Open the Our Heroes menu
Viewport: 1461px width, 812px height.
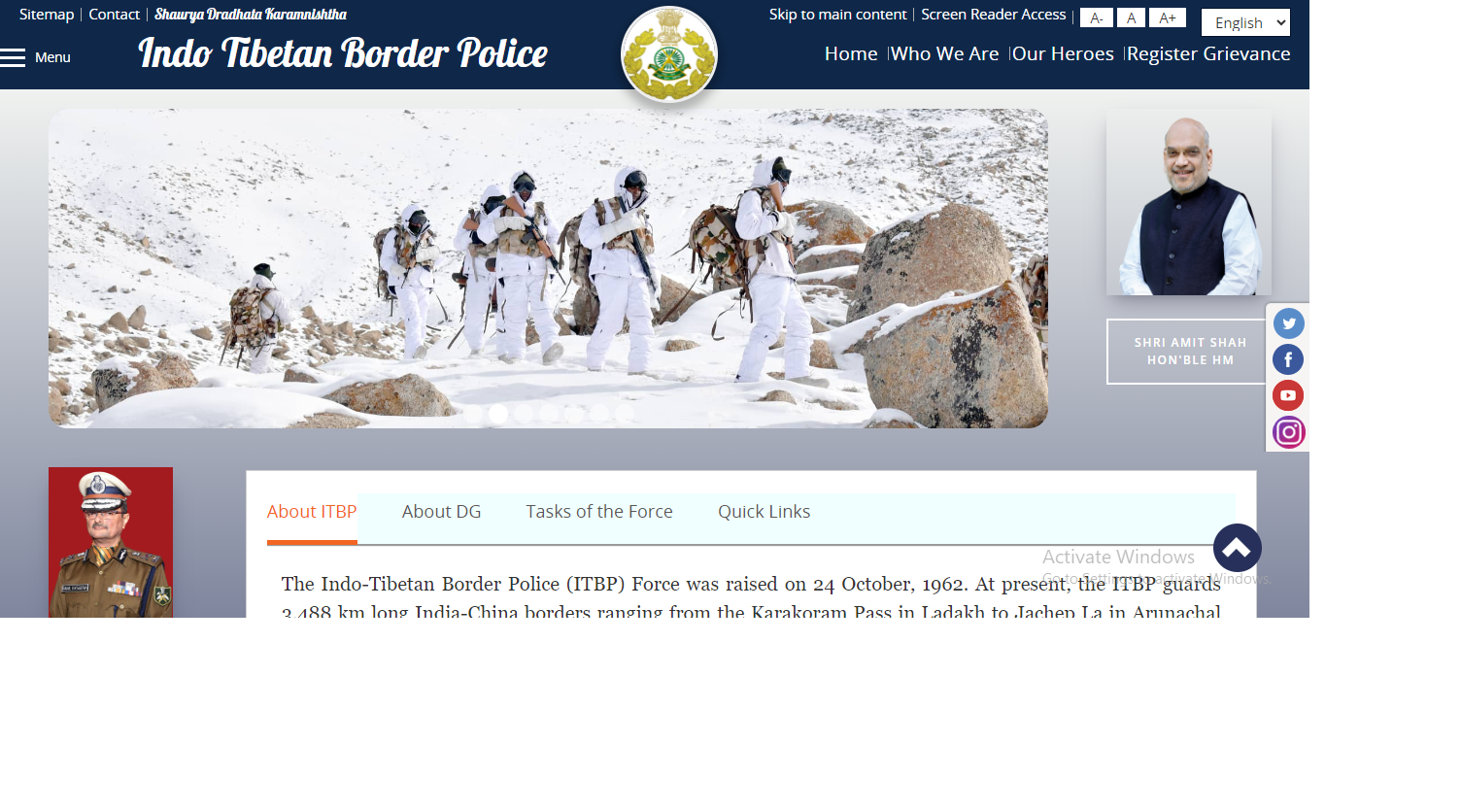[x=1063, y=54]
